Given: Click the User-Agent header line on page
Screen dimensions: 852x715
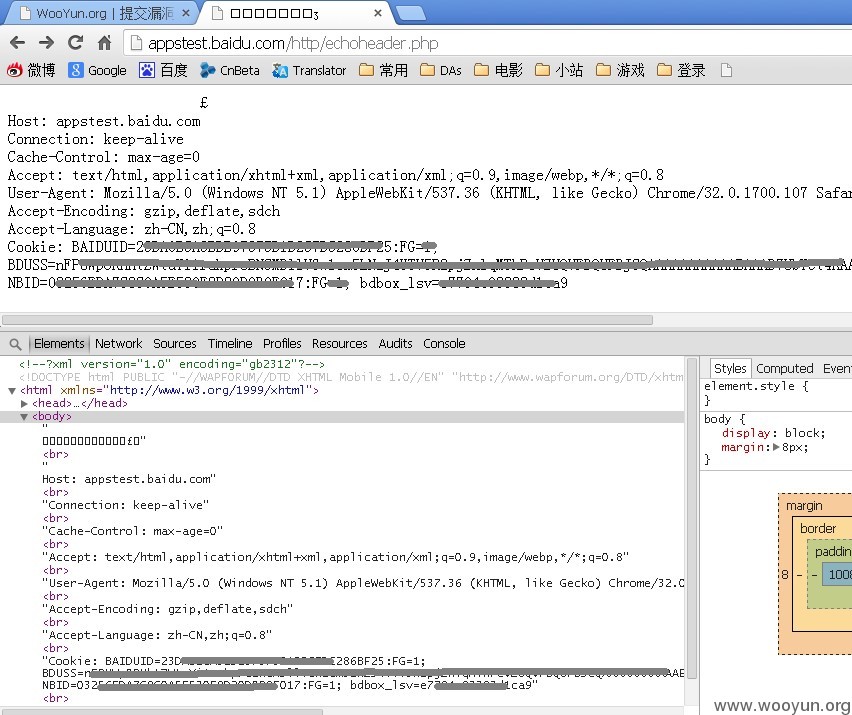Looking at the screenshot, I should (429, 193).
